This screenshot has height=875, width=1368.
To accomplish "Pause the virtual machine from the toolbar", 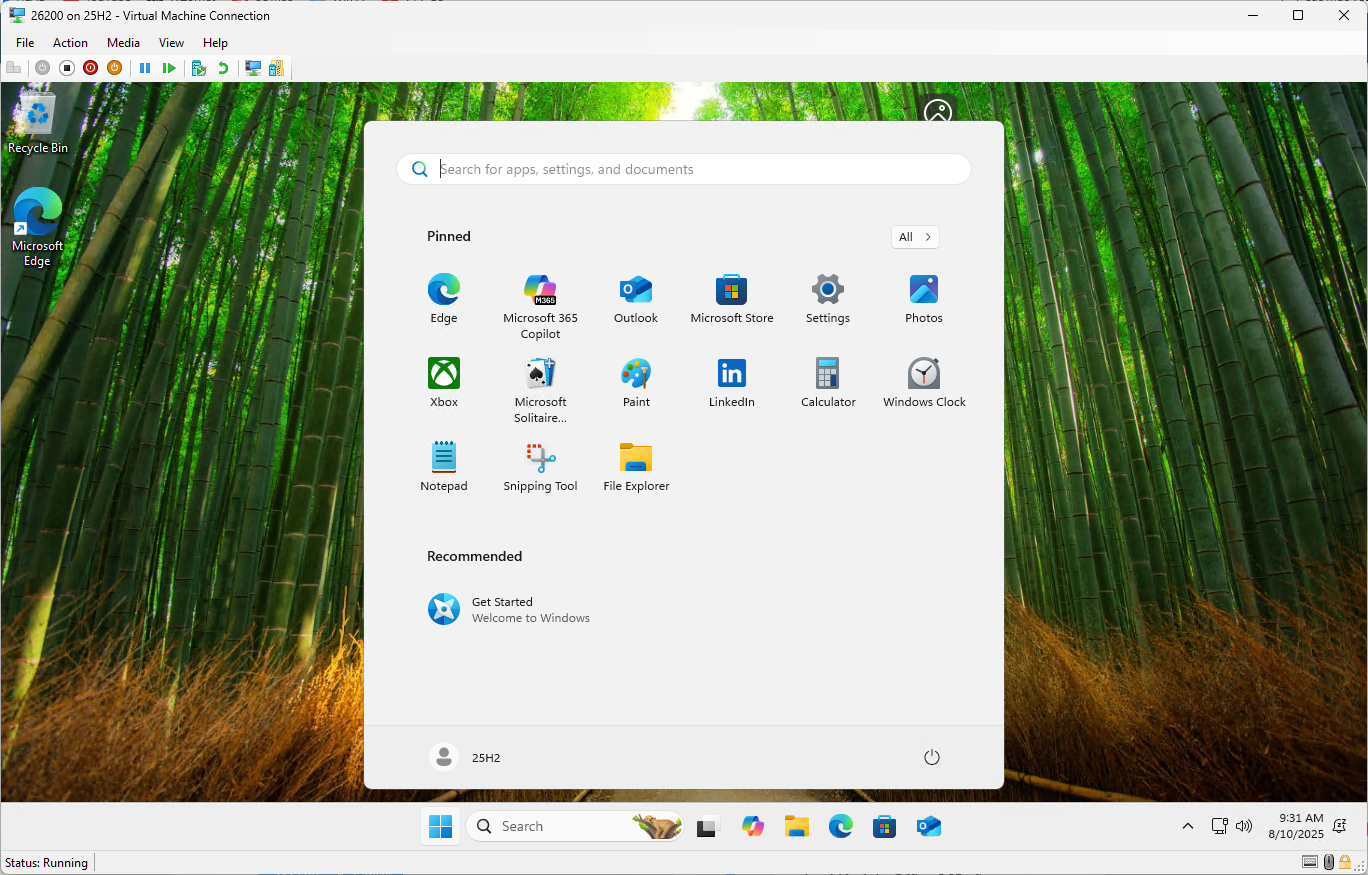I will point(145,68).
